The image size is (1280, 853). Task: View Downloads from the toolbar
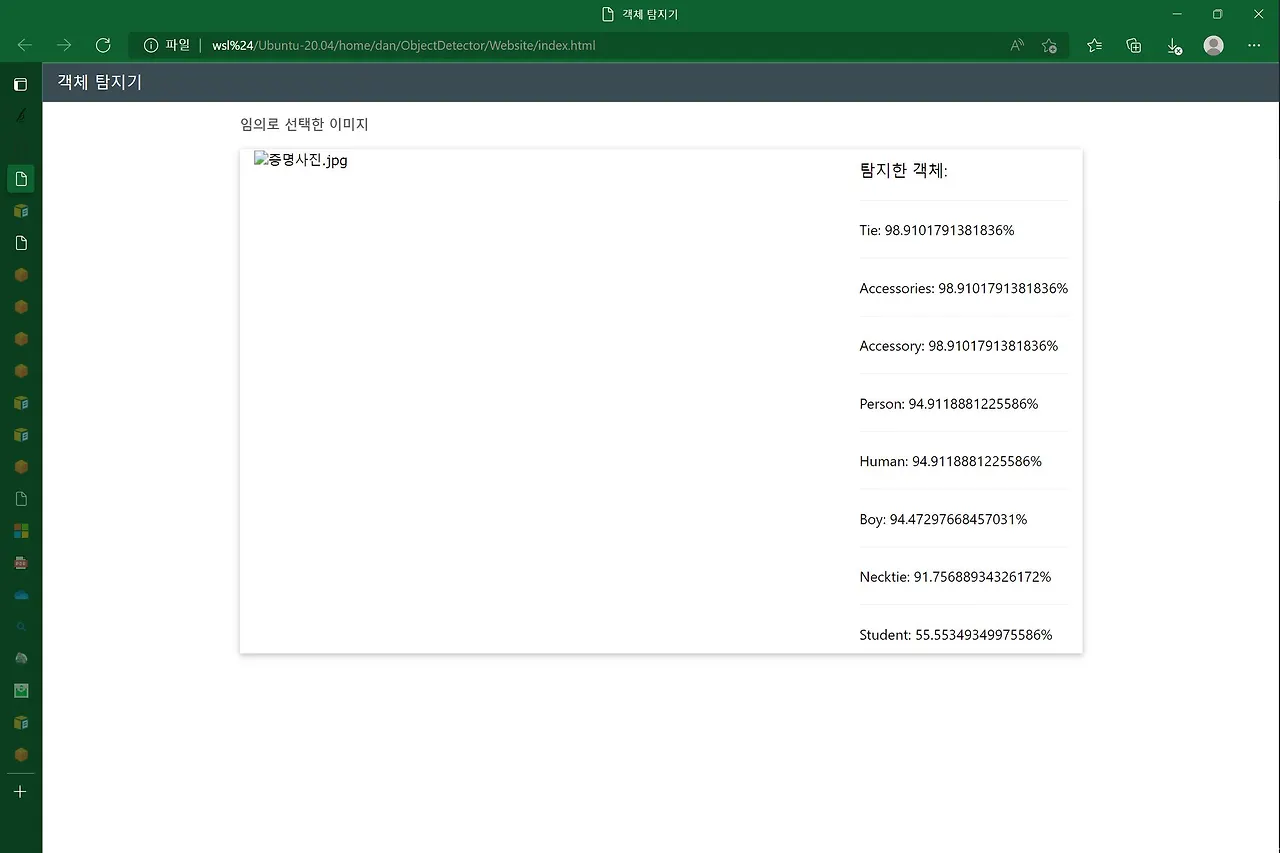1173,45
